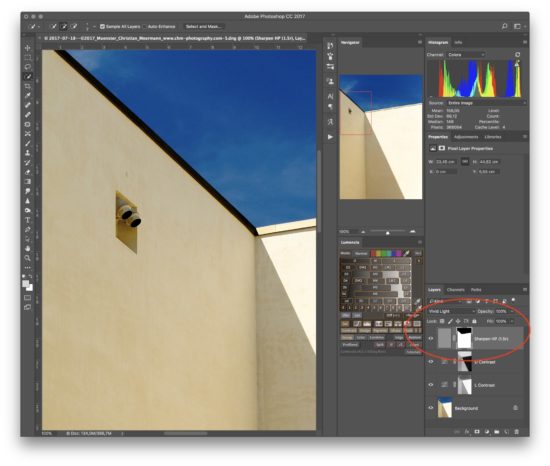Toggle the Sample All Layers checkbox
This screenshot has height=466, width=550.
click(x=102, y=26)
